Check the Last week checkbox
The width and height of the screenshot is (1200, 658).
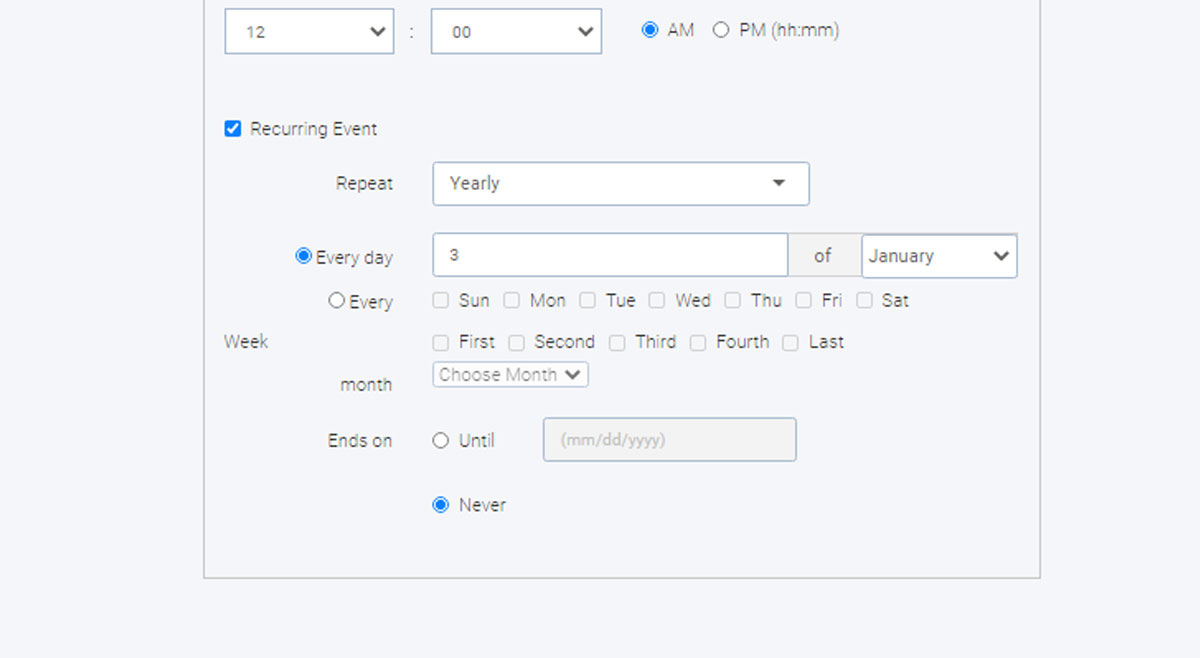tap(791, 343)
